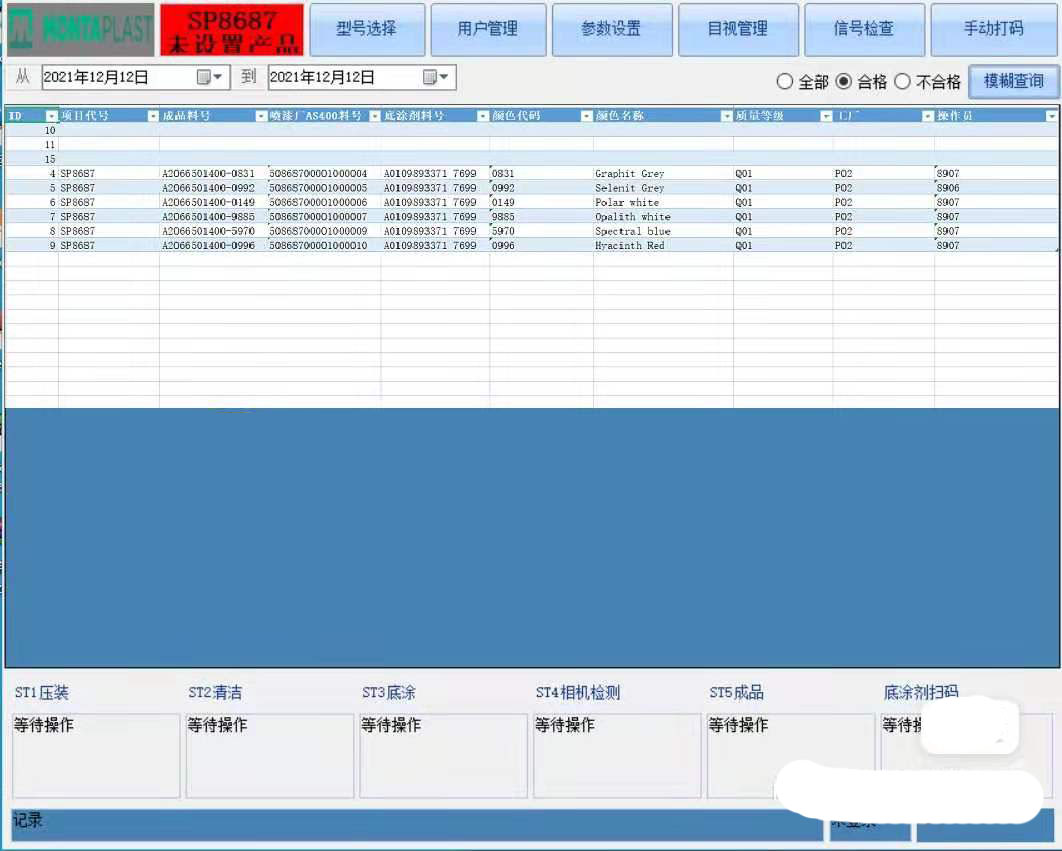1062x851 pixels.
Task: Open the 颜色名称 column filter dropdown
Action: 727,116
